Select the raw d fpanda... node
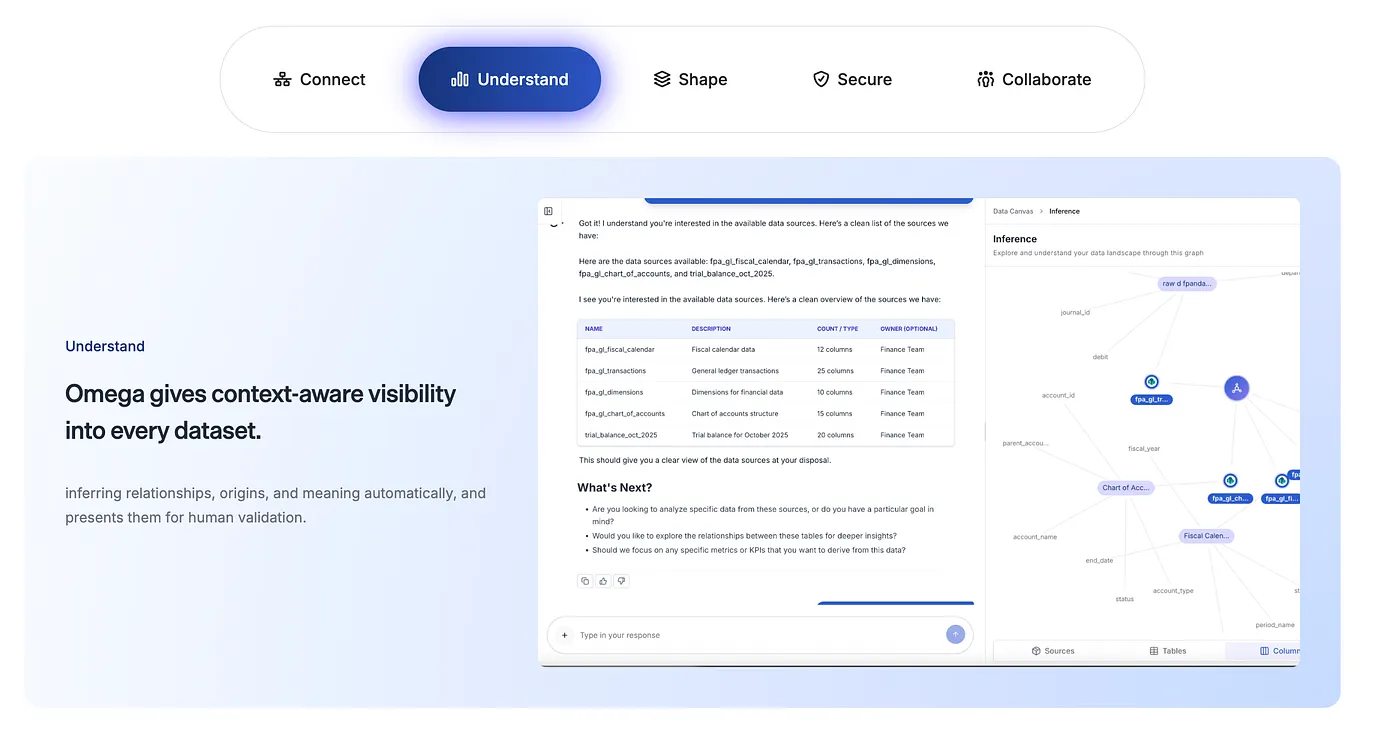Viewport: 1400px width, 741px height. [1187, 284]
